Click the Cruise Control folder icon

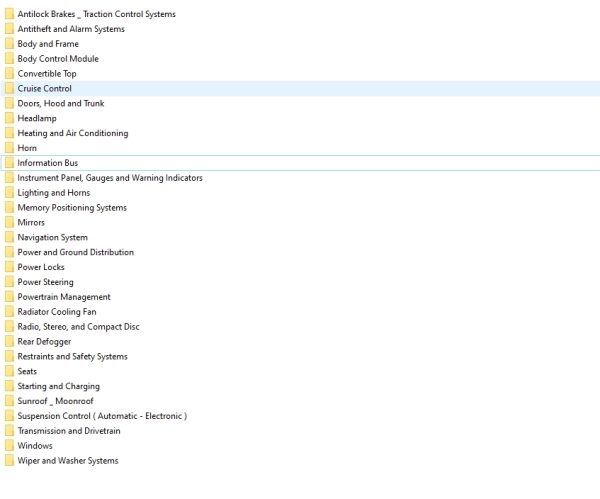coord(10,89)
